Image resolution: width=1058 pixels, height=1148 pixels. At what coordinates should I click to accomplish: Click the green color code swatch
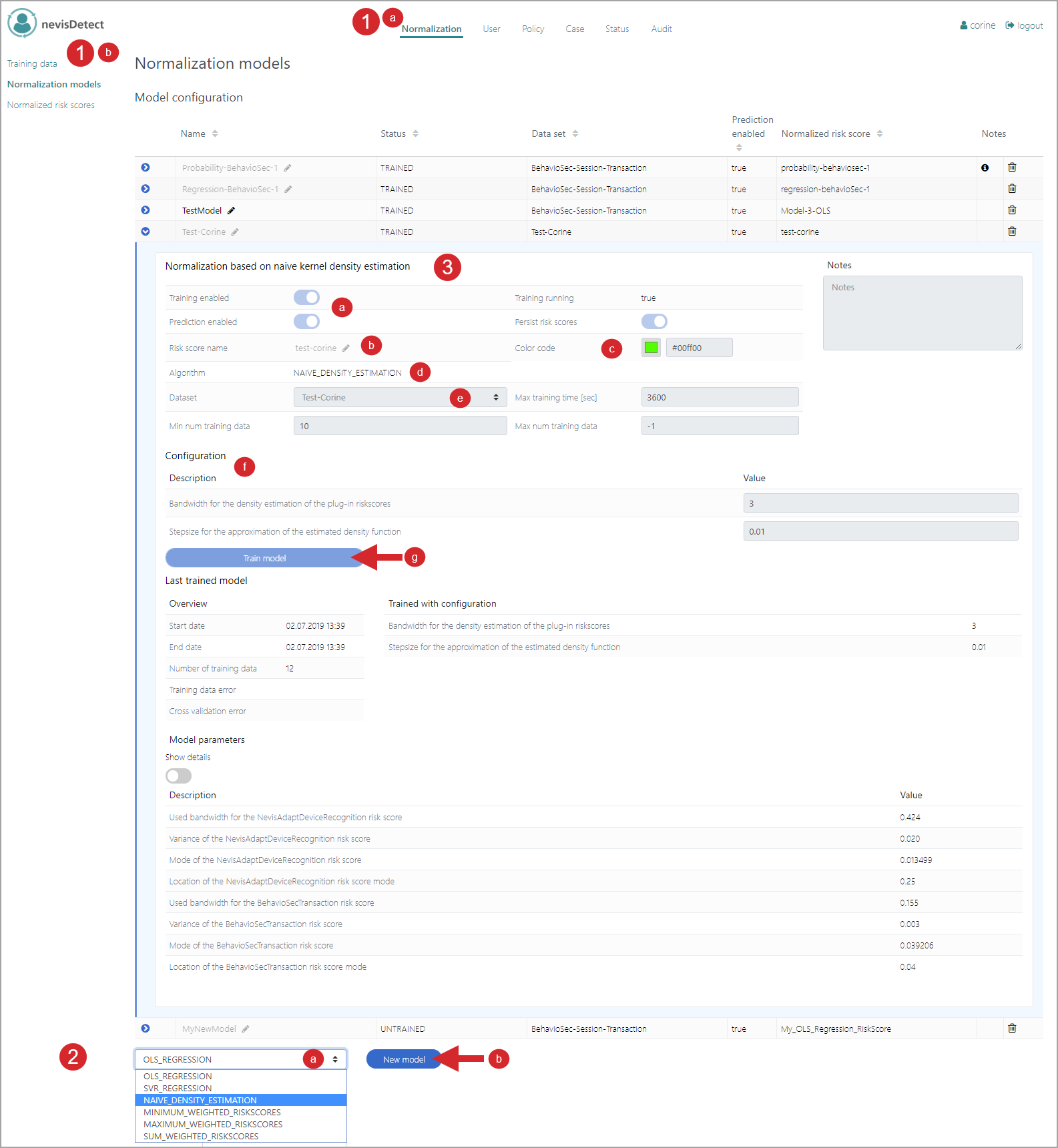(651, 348)
